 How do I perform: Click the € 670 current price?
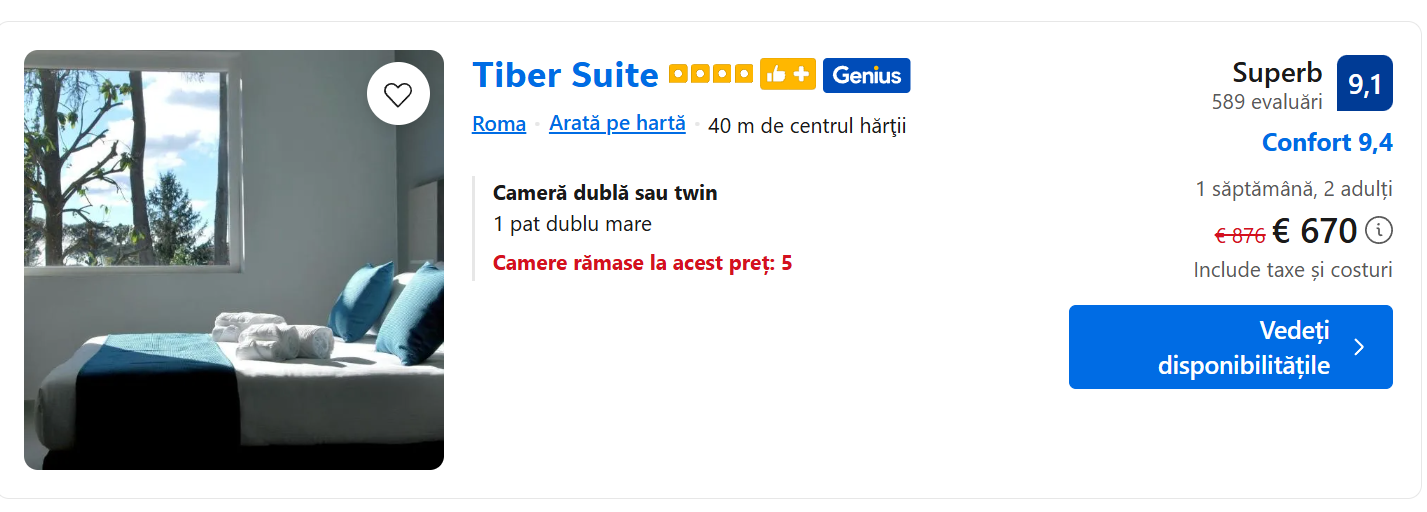coord(1314,231)
